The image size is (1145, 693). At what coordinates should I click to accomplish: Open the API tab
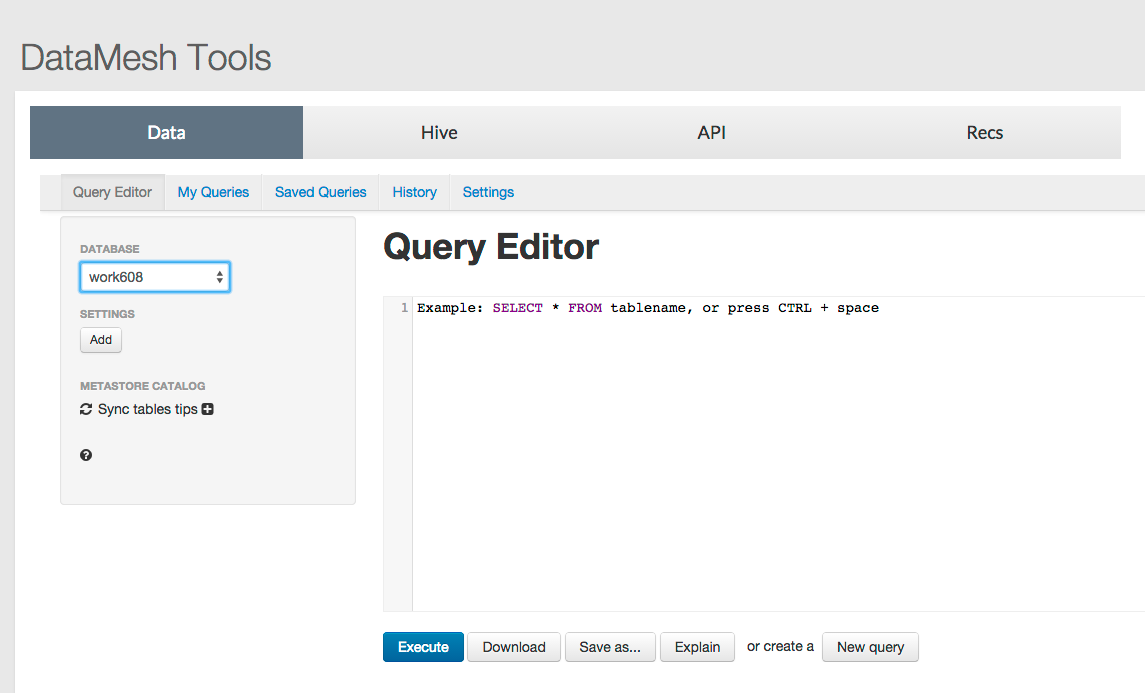[x=712, y=133]
